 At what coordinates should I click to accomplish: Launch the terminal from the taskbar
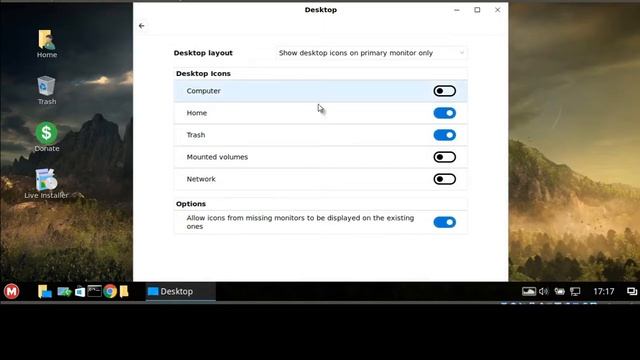94,291
